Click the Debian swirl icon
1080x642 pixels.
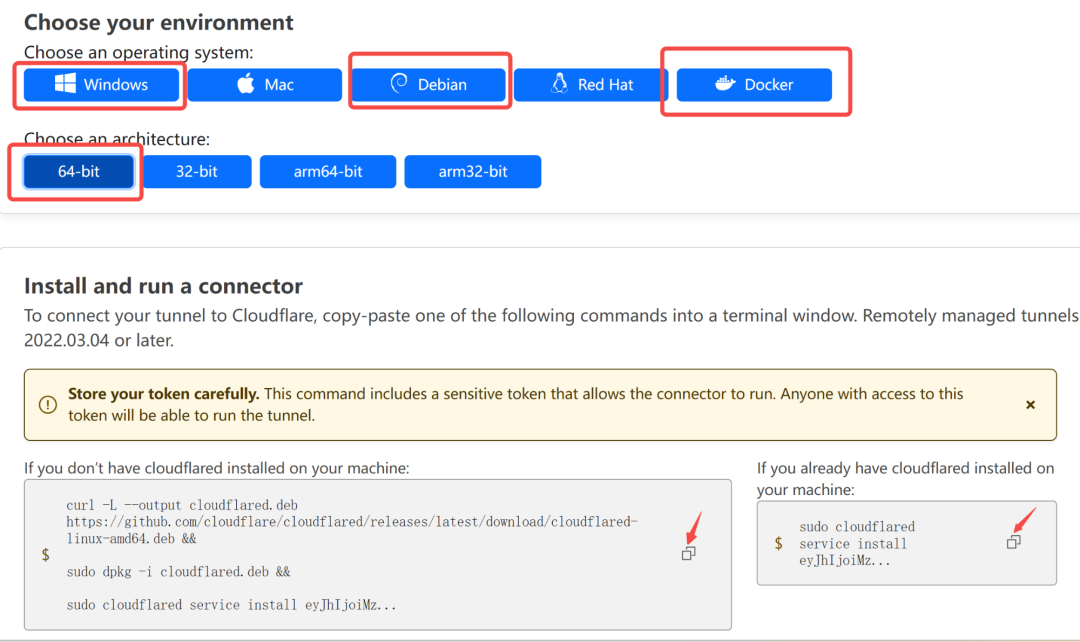pos(399,84)
